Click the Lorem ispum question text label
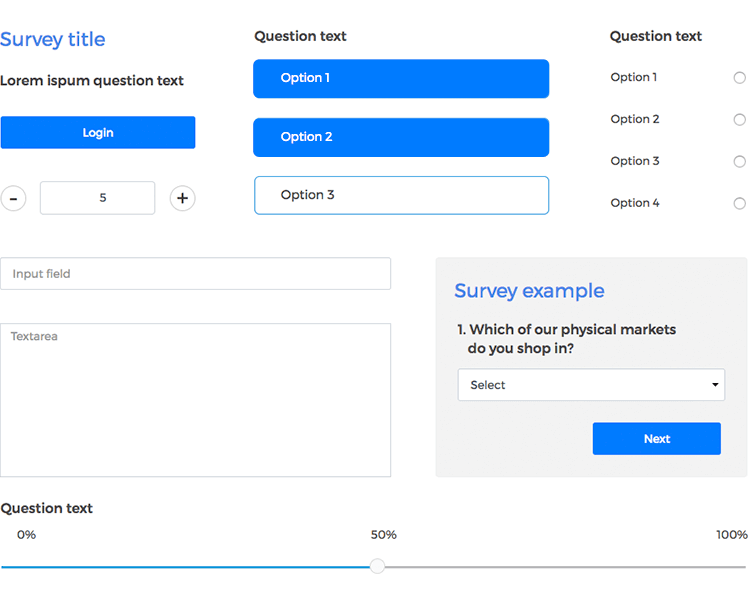This screenshot has width=750, height=600. coord(92,80)
